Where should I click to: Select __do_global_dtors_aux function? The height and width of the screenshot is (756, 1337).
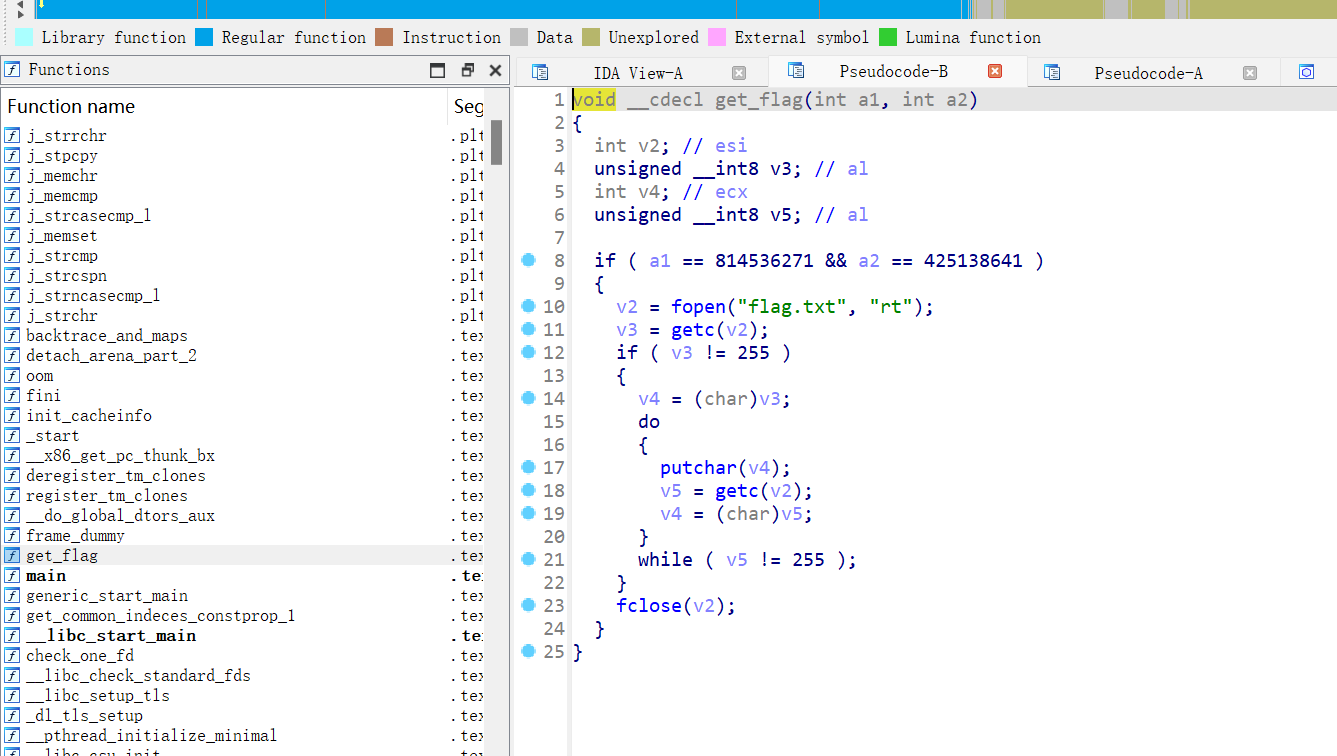pyautogui.click(x=243, y=516)
